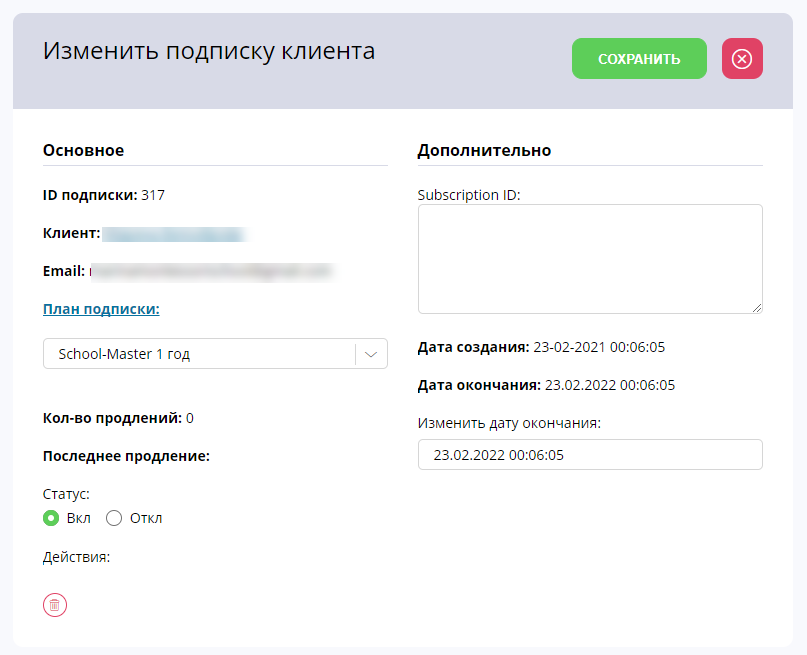The image size is (807, 655).
Task: Click the Последнее продление label
Action: pyautogui.click(x=126, y=456)
